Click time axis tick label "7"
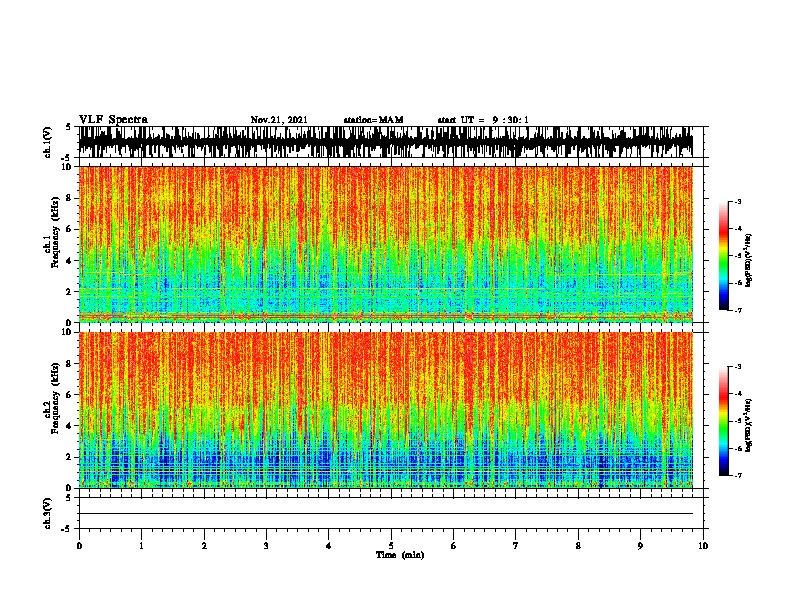 click(516, 546)
